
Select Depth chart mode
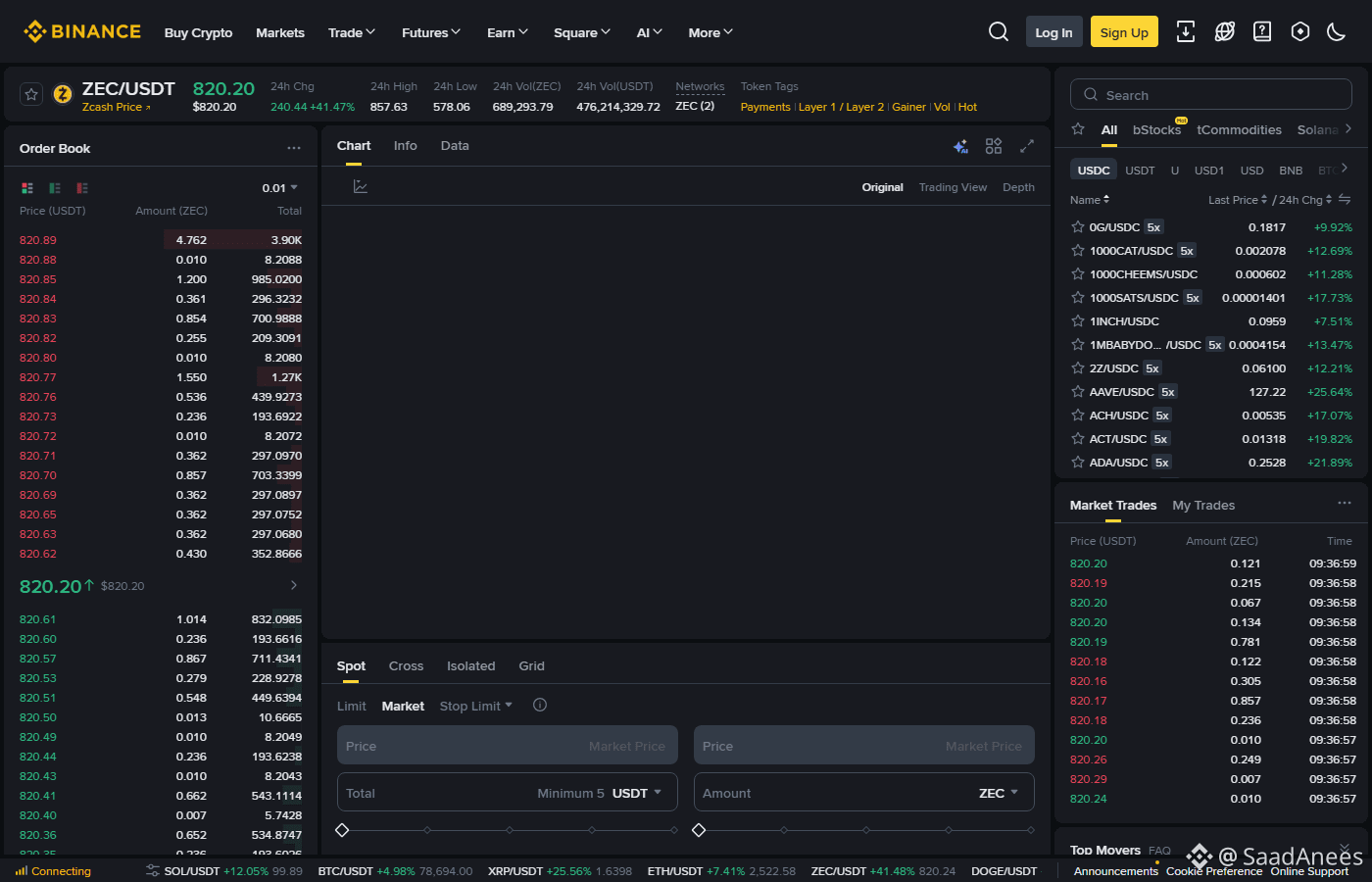(x=1018, y=187)
